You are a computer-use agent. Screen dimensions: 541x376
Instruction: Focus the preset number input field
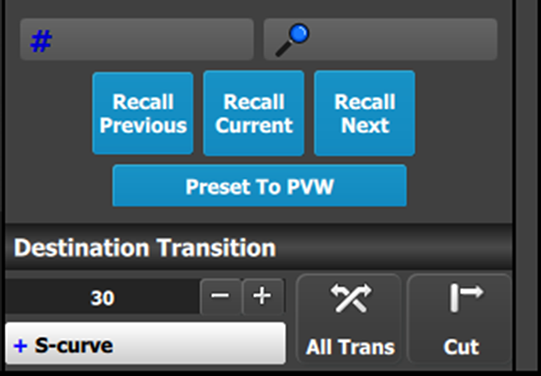(x=137, y=39)
